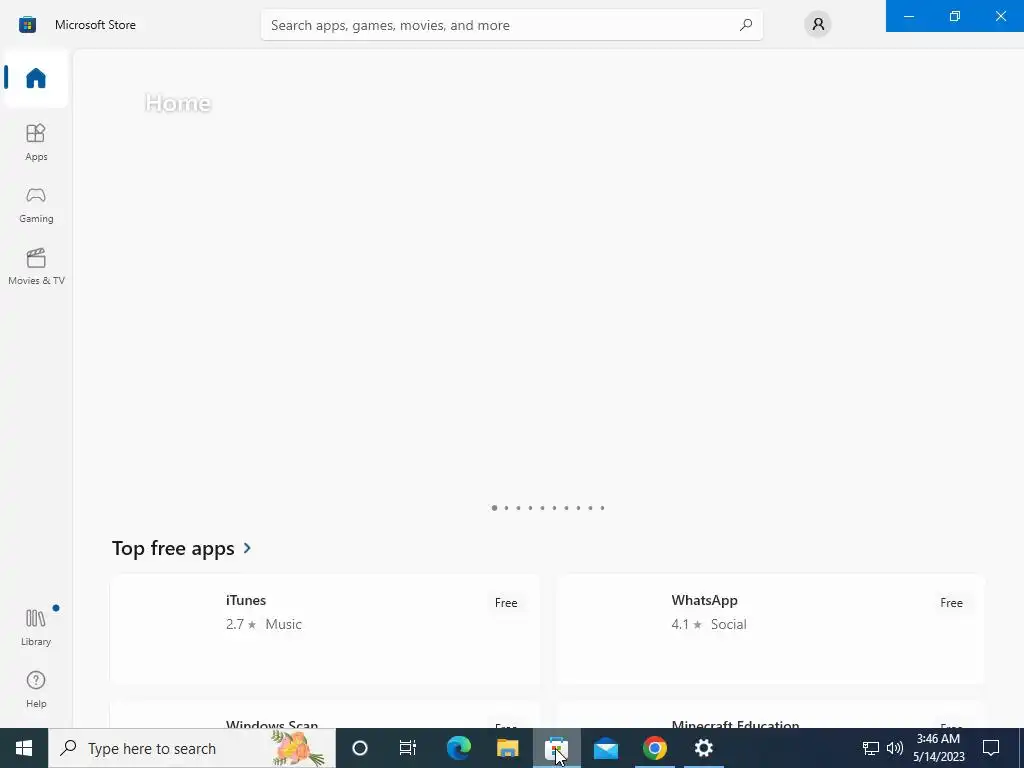
Task: Open the WhatsApp app card
Action: (x=771, y=629)
